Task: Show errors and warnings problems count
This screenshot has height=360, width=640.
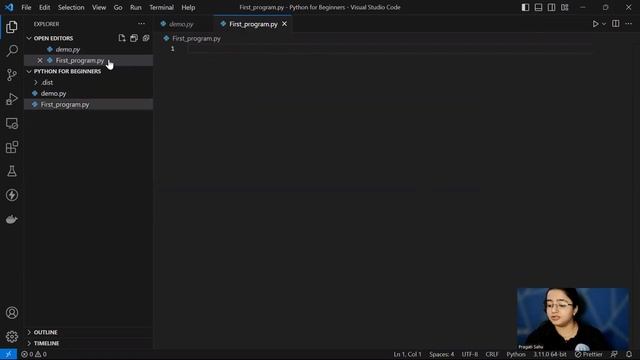Action: click(x=34, y=354)
